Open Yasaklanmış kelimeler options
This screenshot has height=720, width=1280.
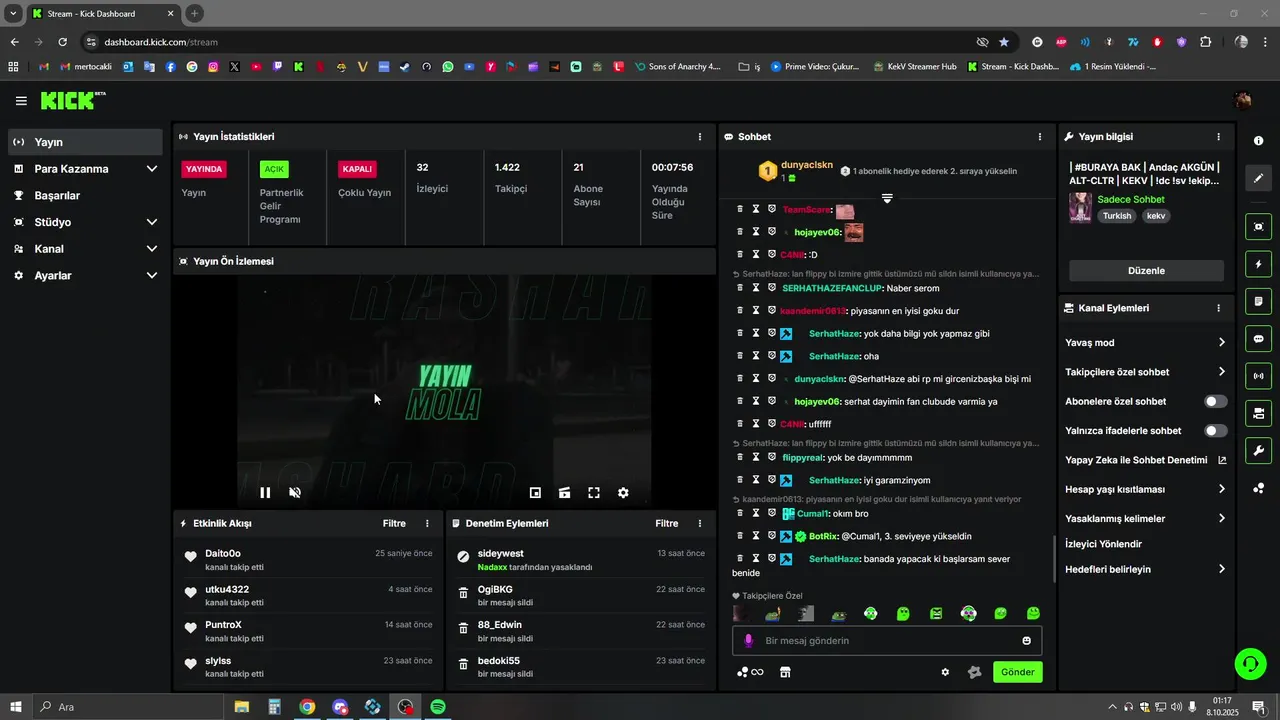point(1146,519)
